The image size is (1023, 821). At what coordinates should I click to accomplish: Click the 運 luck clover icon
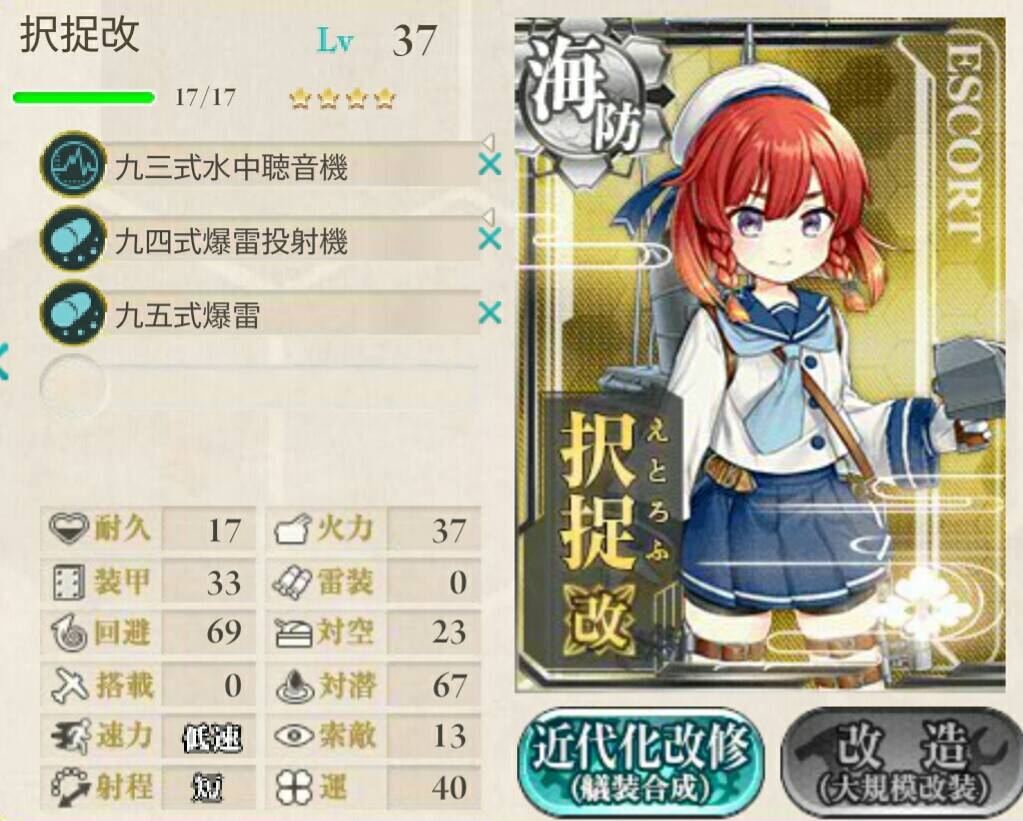(294, 788)
